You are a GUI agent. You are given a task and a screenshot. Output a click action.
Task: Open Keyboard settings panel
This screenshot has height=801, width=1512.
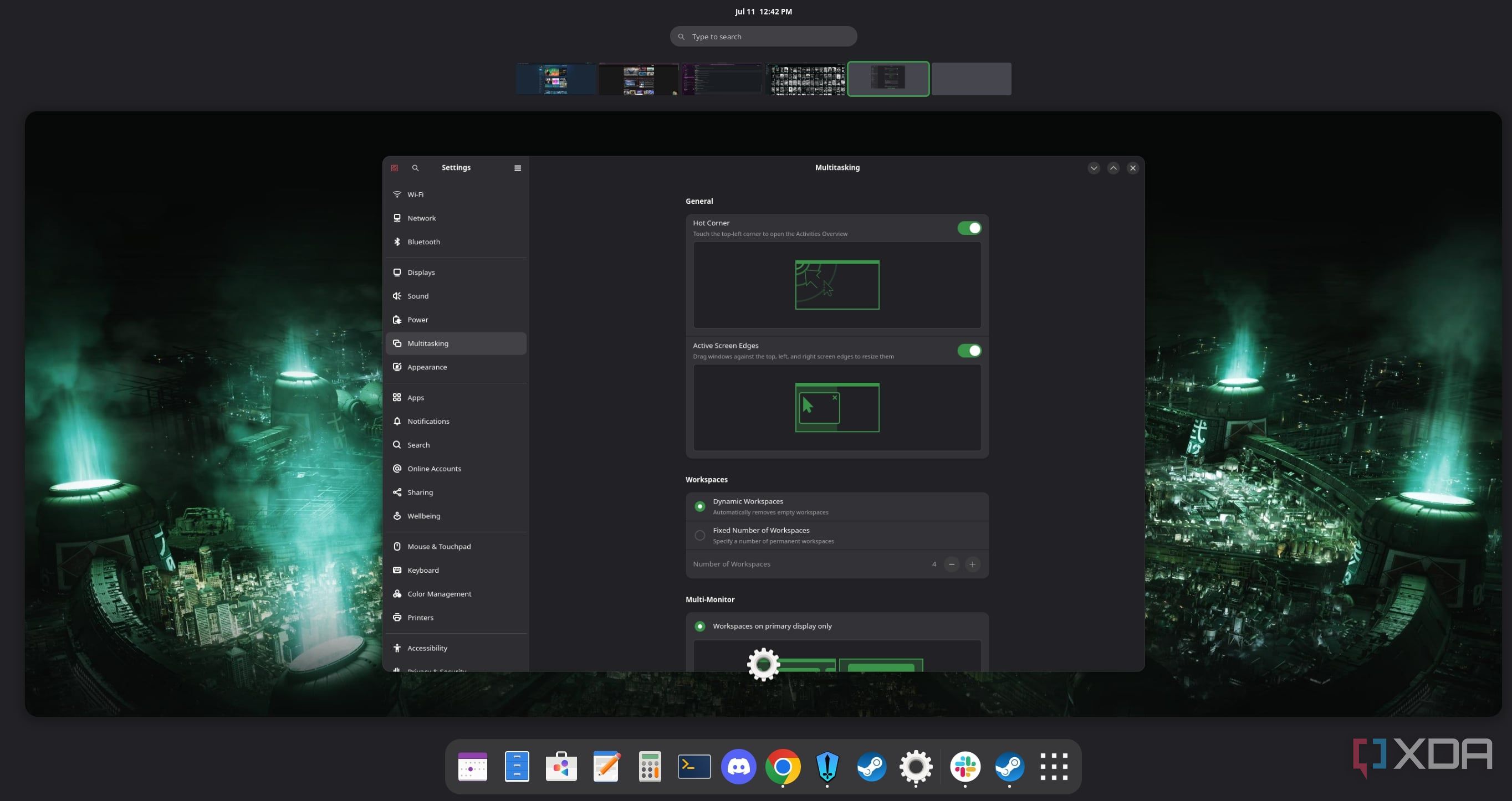pos(456,570)
